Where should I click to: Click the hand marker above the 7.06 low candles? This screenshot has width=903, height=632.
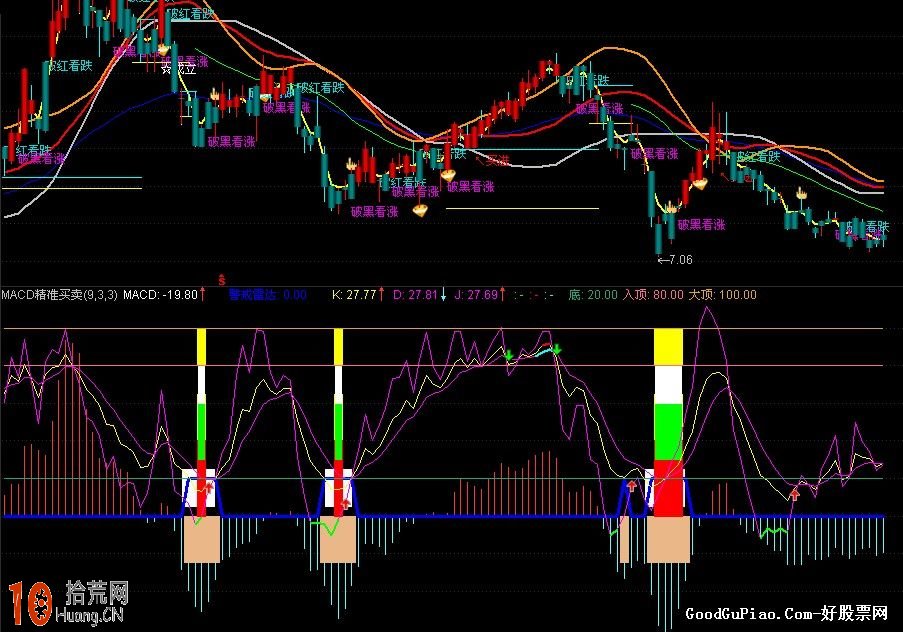tap(670, 207)
